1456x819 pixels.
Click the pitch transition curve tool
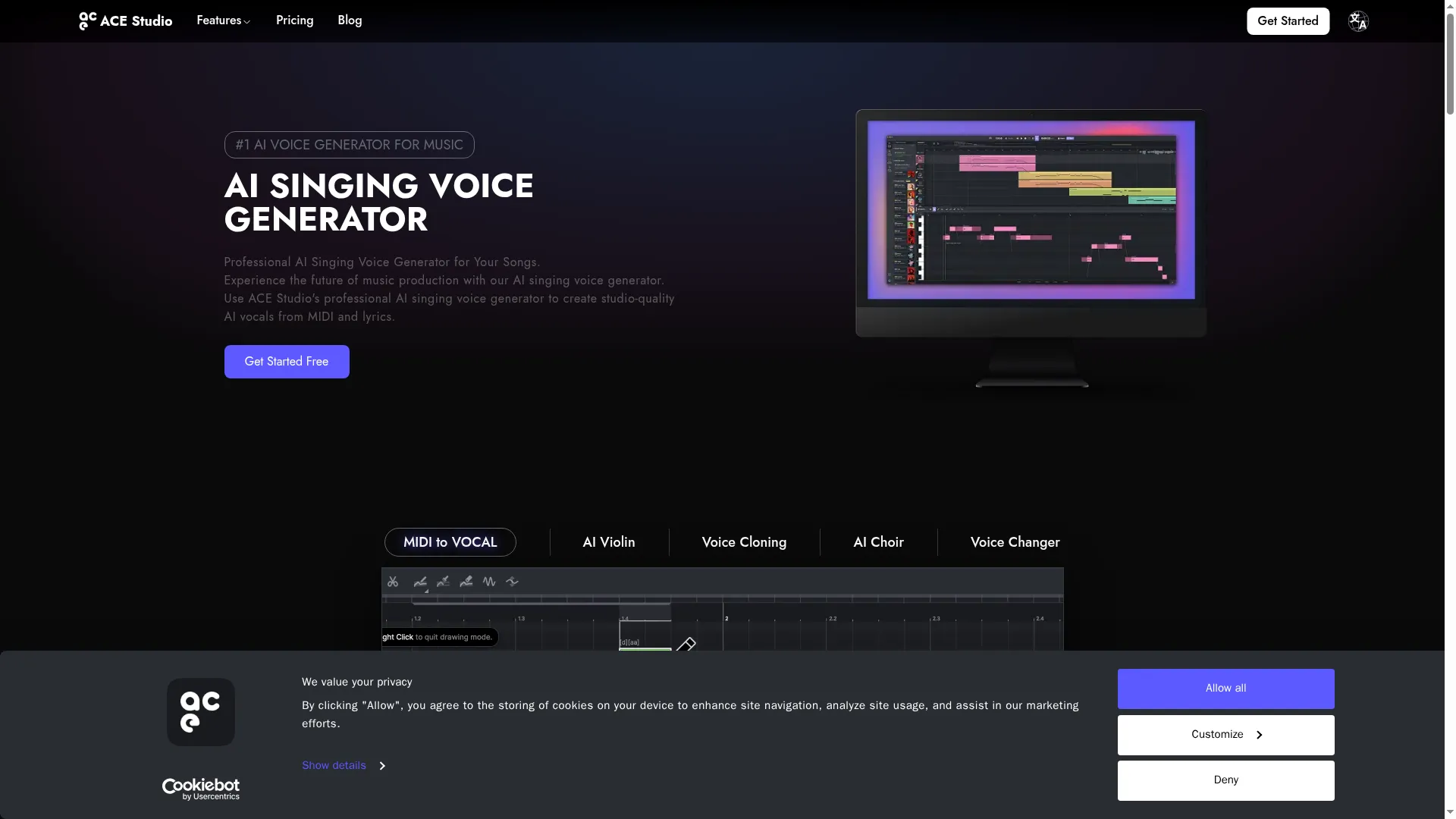[513, 582]
